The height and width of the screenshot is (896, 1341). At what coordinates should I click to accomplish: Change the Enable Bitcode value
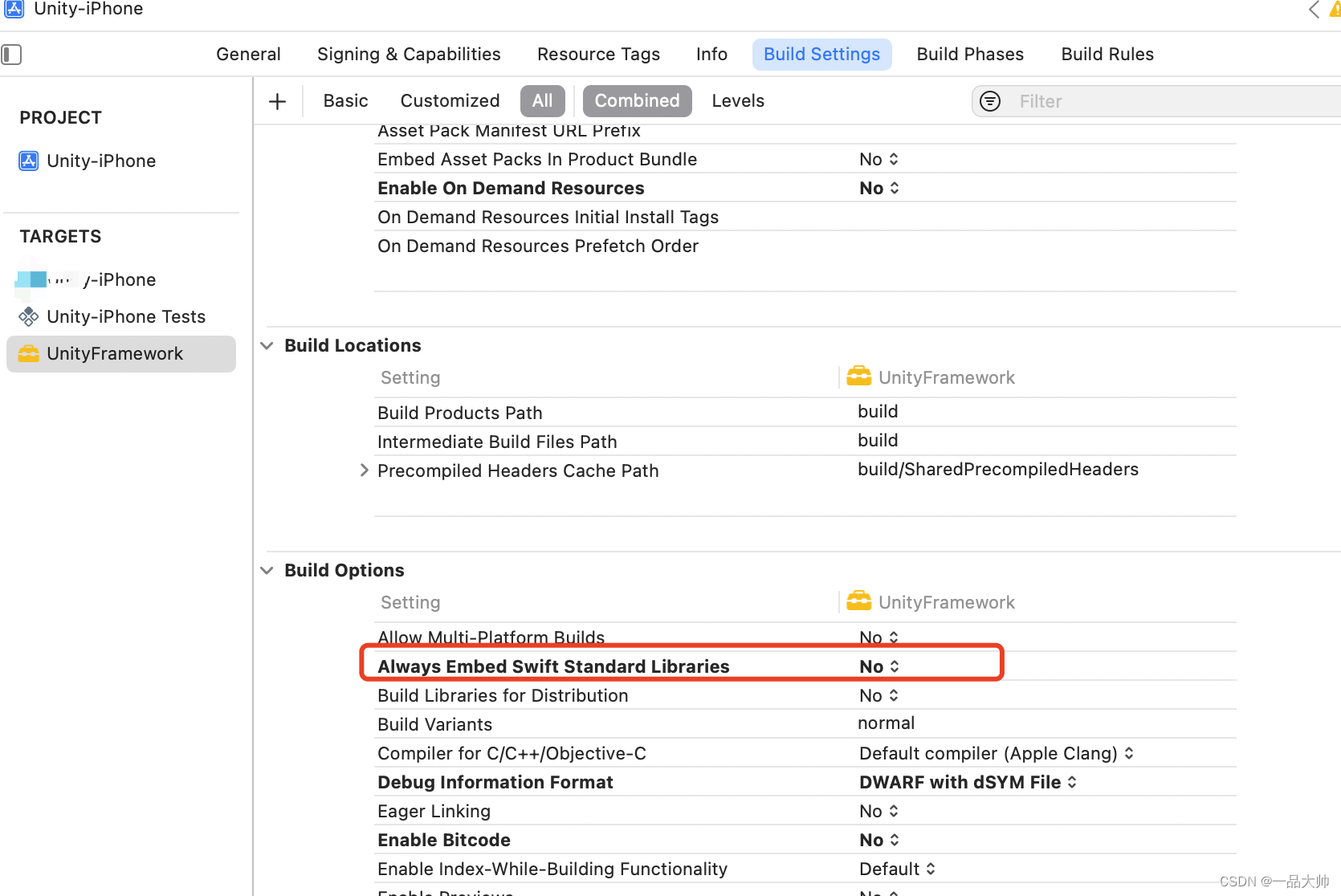click(879, 841)
